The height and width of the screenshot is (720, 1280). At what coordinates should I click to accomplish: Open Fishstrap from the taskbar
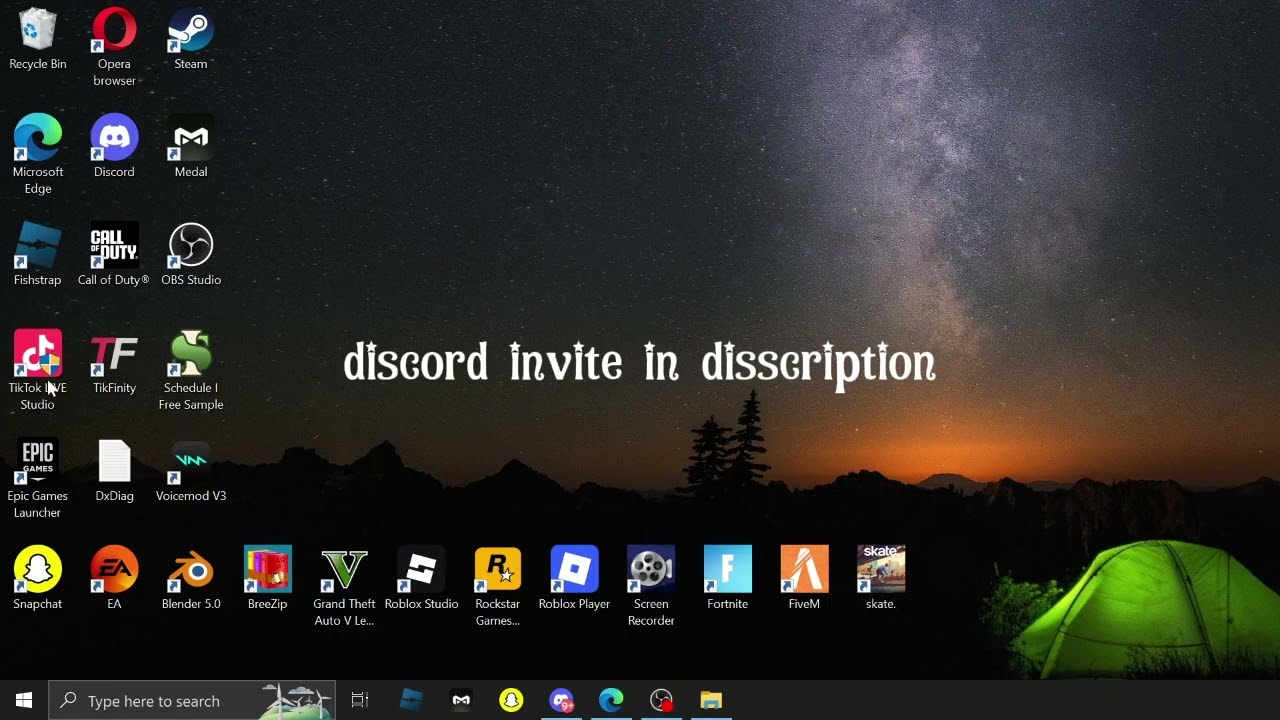click(411, 701)
